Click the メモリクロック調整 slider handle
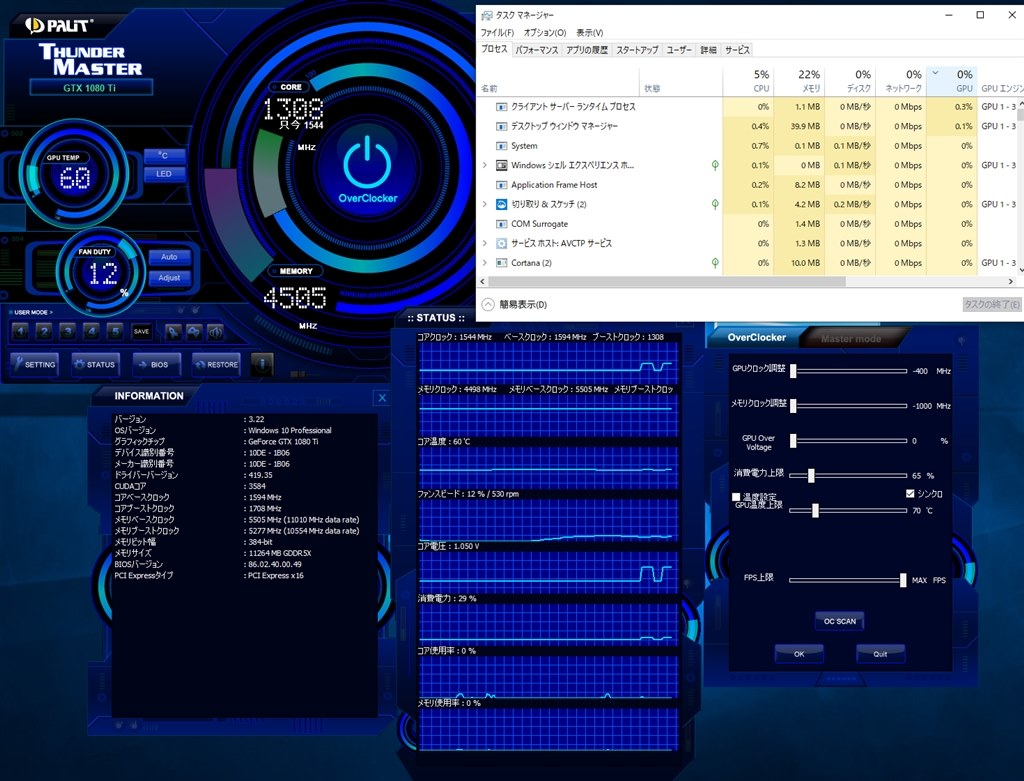This screenshot has width=1024, height=781. pyautogui.click(x=793, y=406)
